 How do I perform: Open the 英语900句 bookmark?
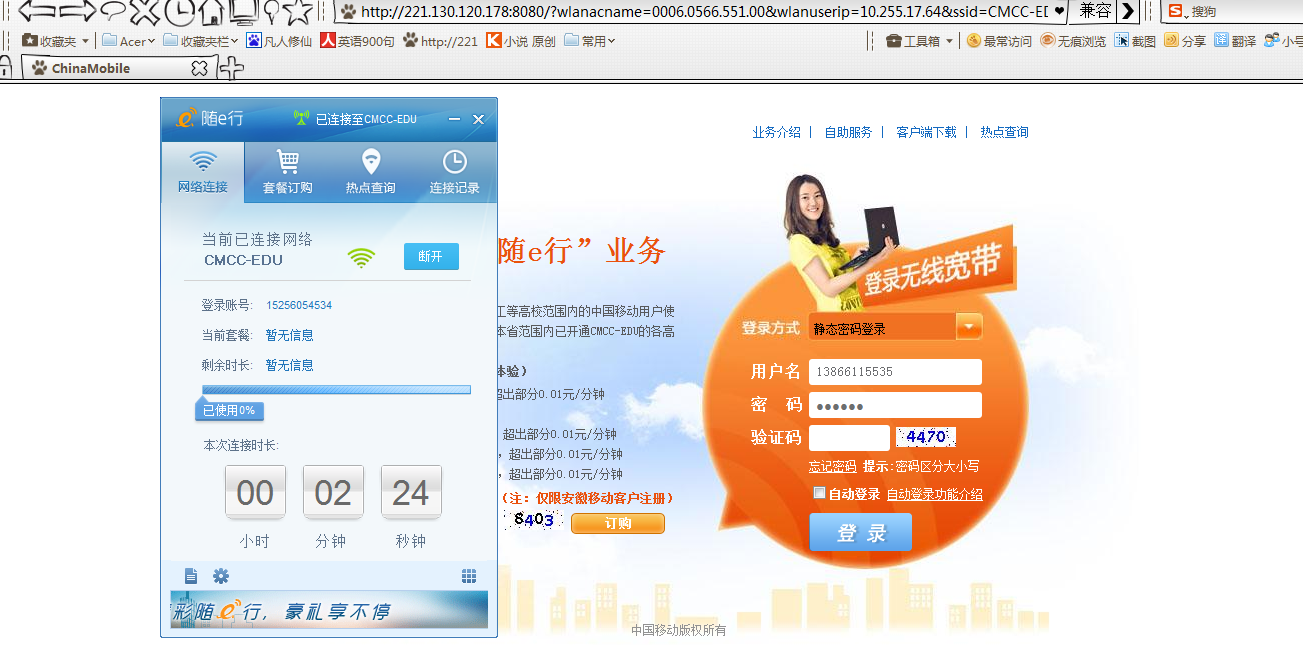tap(358, 41)
